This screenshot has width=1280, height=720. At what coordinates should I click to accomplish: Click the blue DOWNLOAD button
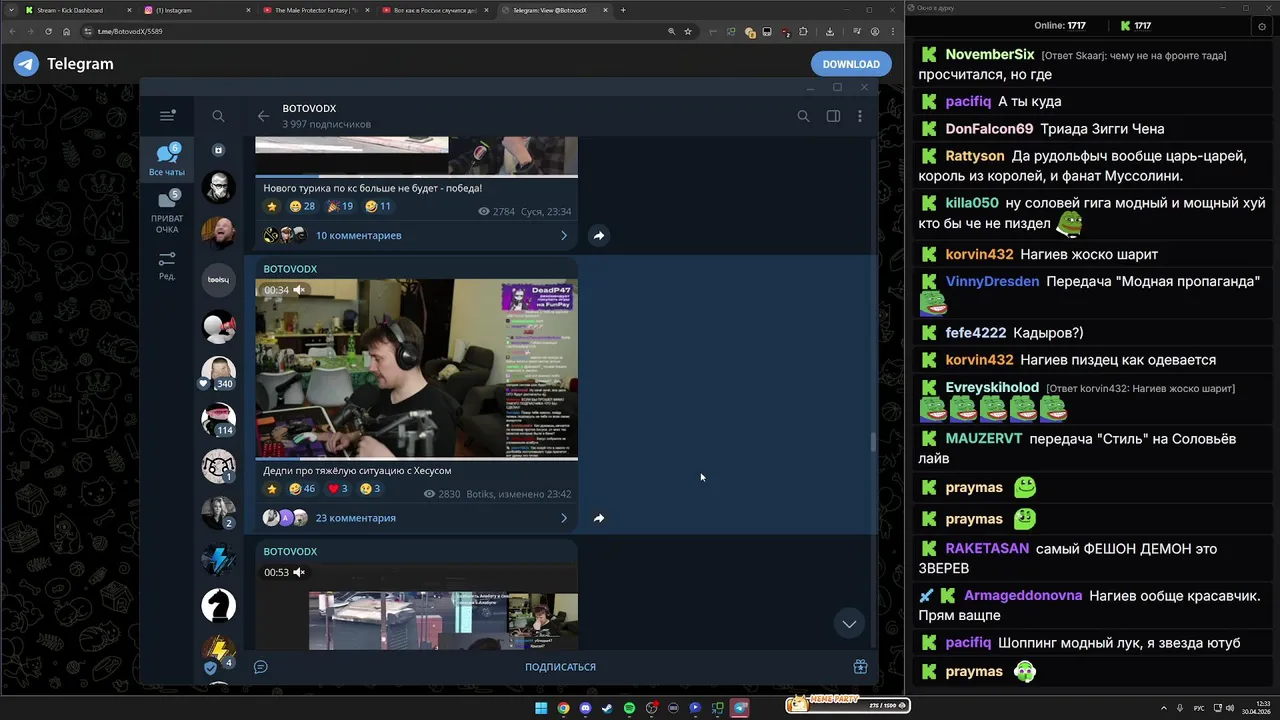tap(851, 64)
